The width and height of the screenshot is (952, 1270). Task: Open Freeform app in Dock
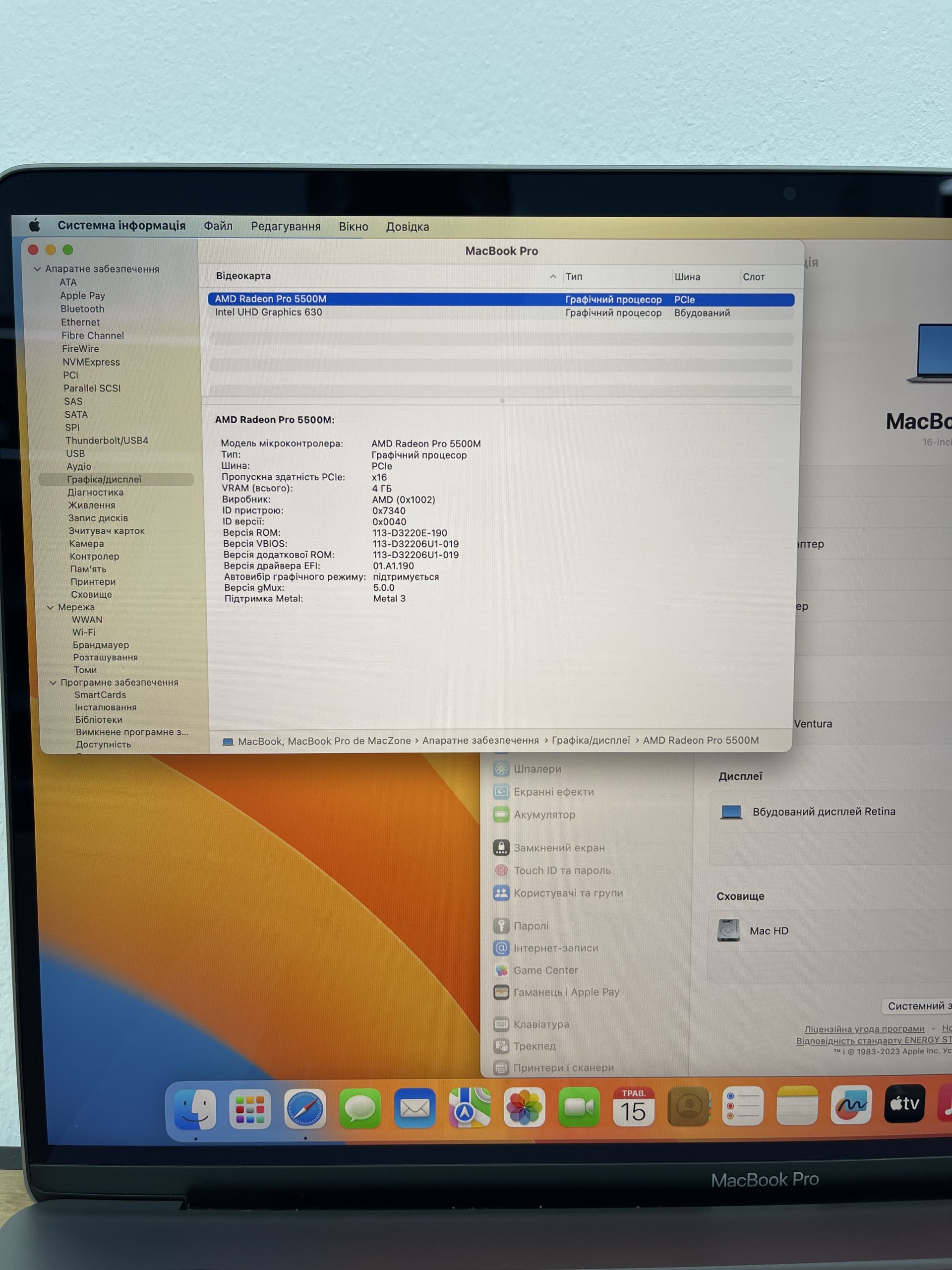click(851, 1104)
